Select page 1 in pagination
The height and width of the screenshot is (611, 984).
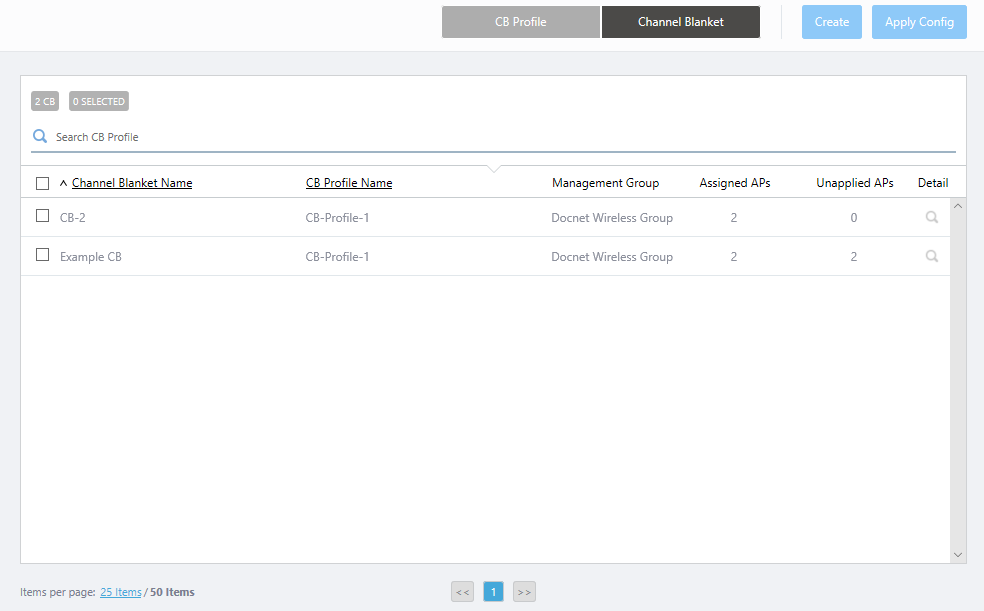(493, 592)
